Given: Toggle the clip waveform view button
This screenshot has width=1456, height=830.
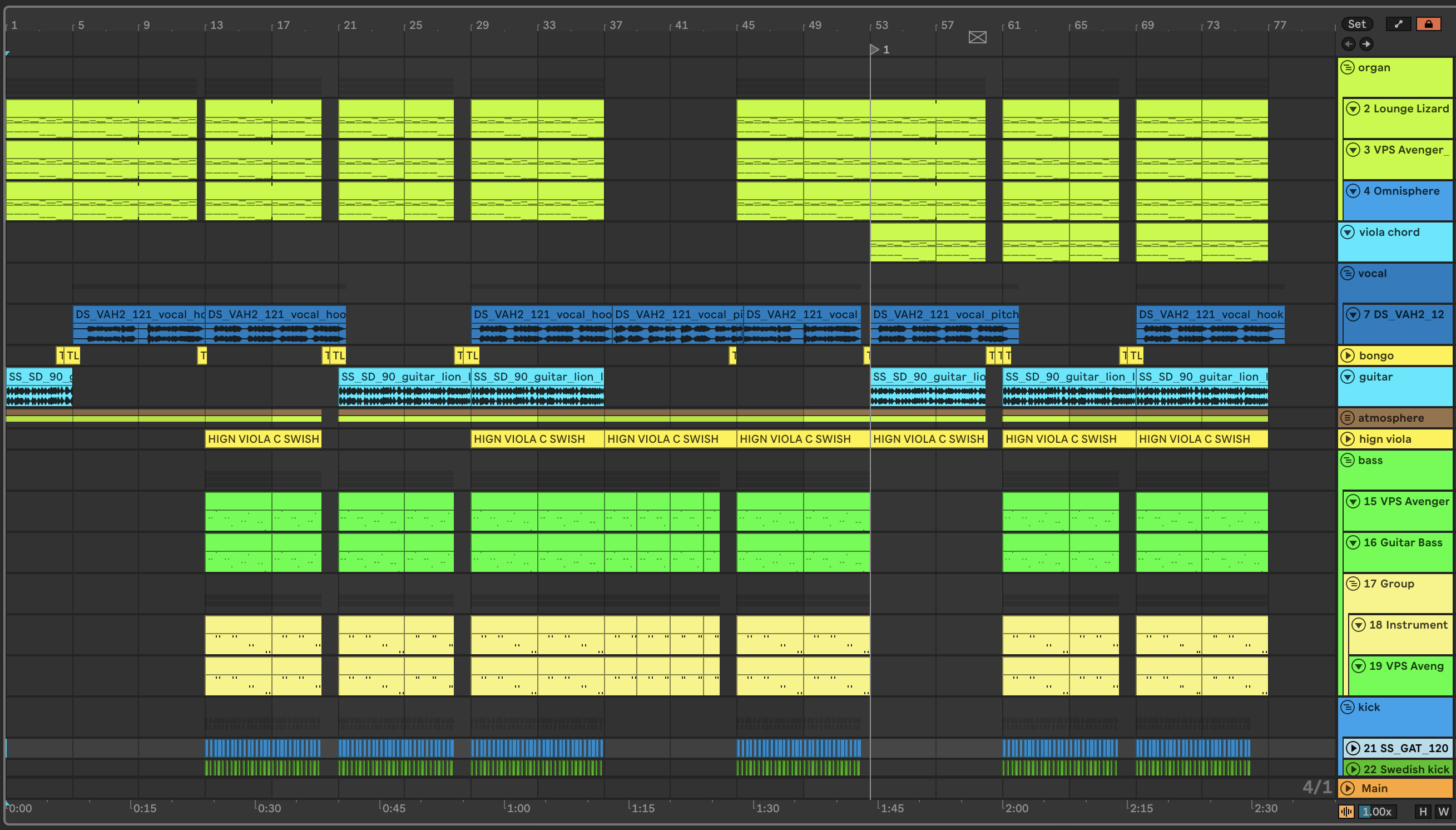Looking at the screenshot, I should click(1346, 811).
